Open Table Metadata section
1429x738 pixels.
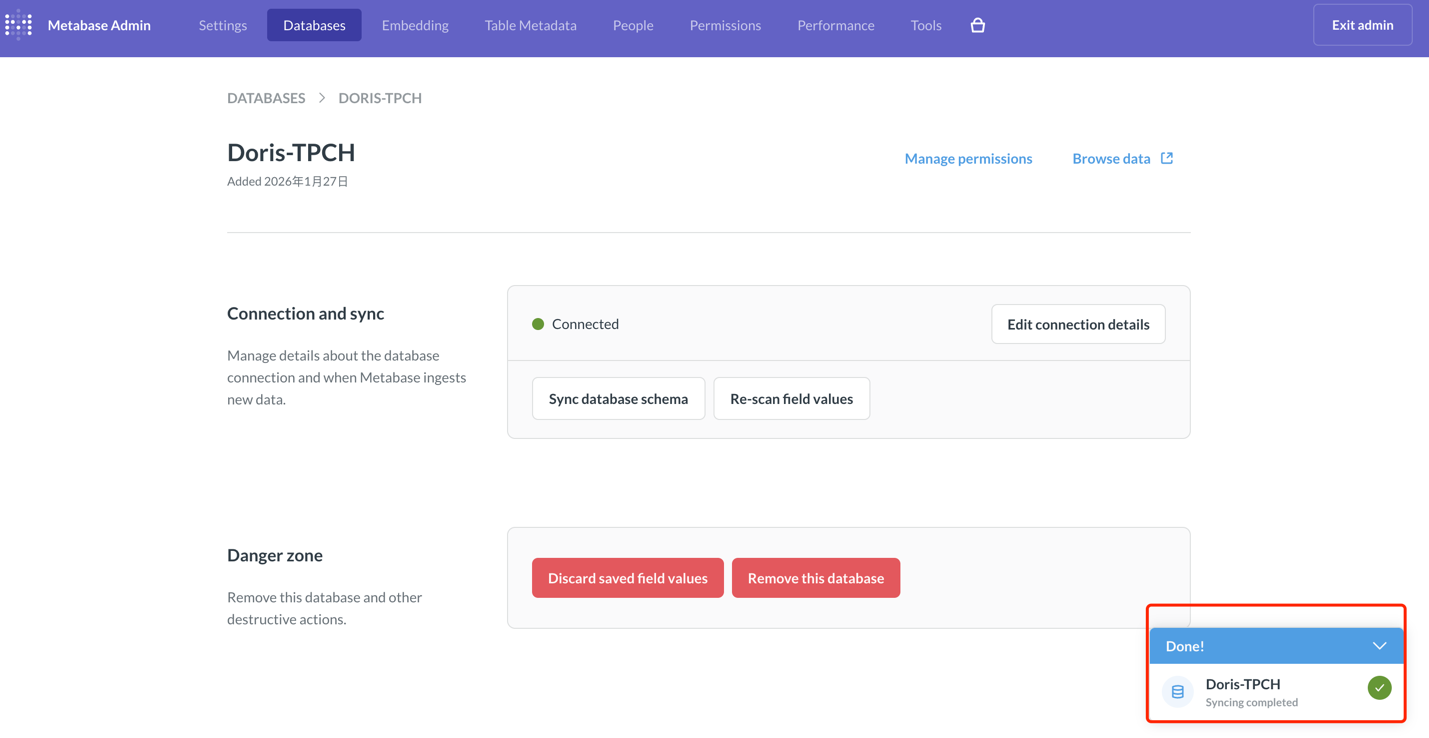(530, 25)
